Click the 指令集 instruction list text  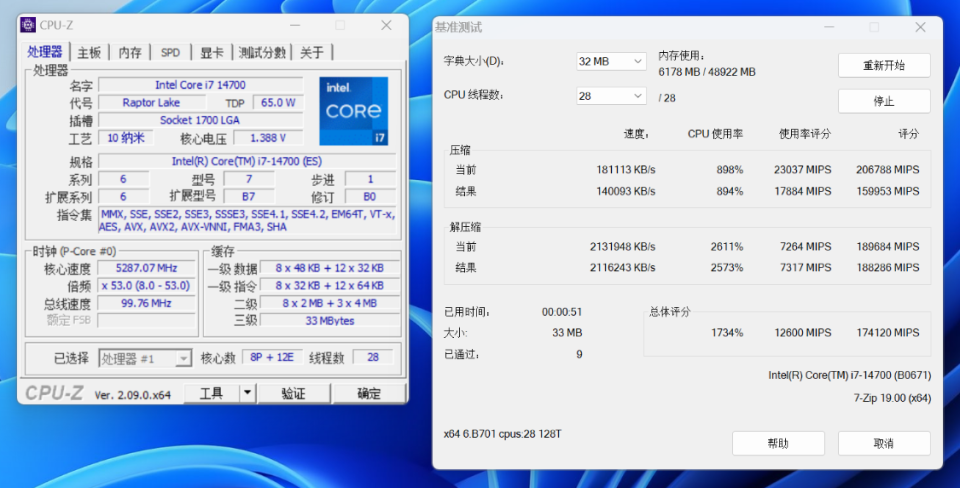coord(247,220)
